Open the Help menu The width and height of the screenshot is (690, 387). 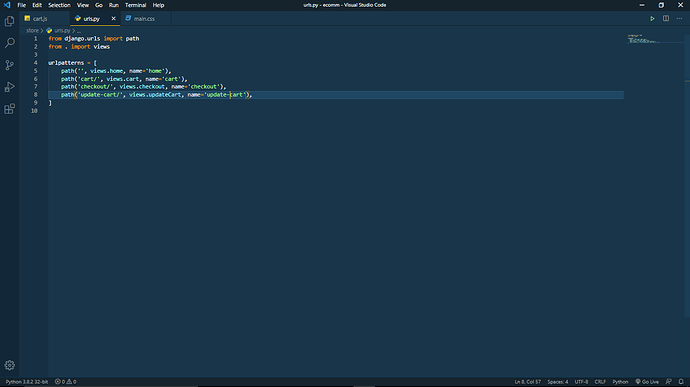coord(158,5)
